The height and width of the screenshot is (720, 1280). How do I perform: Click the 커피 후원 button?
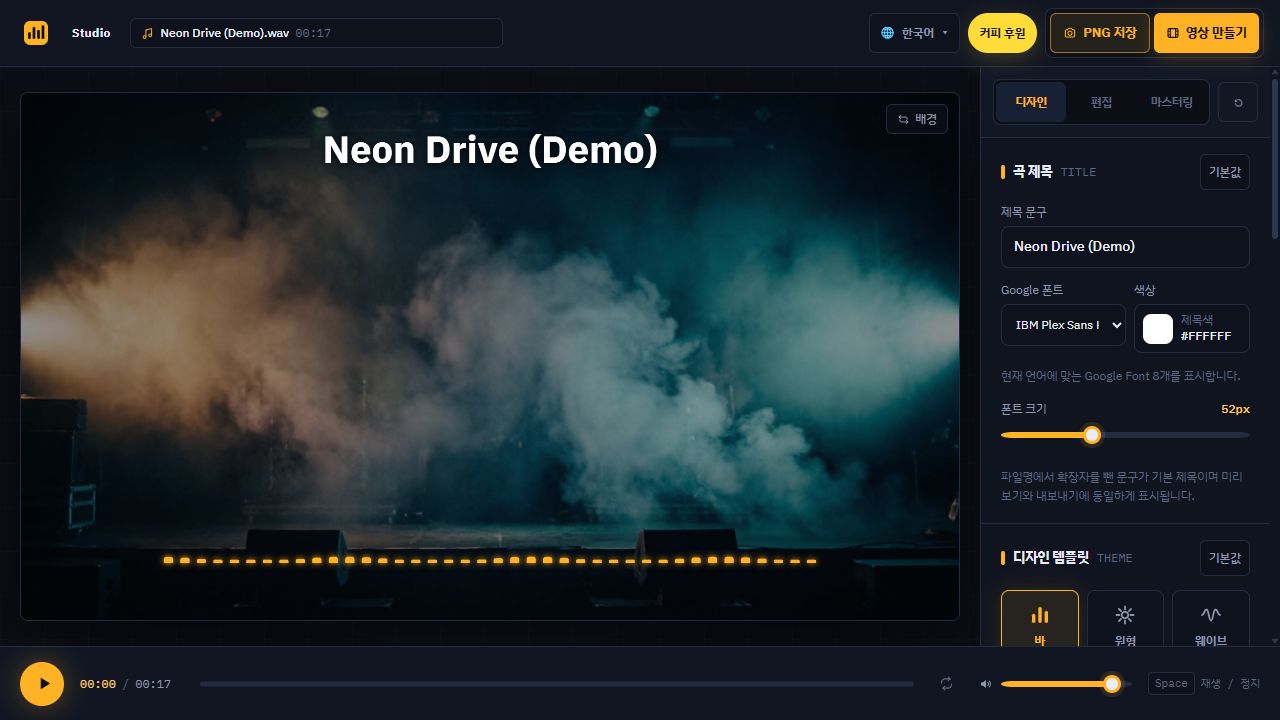click(1002, 33)
